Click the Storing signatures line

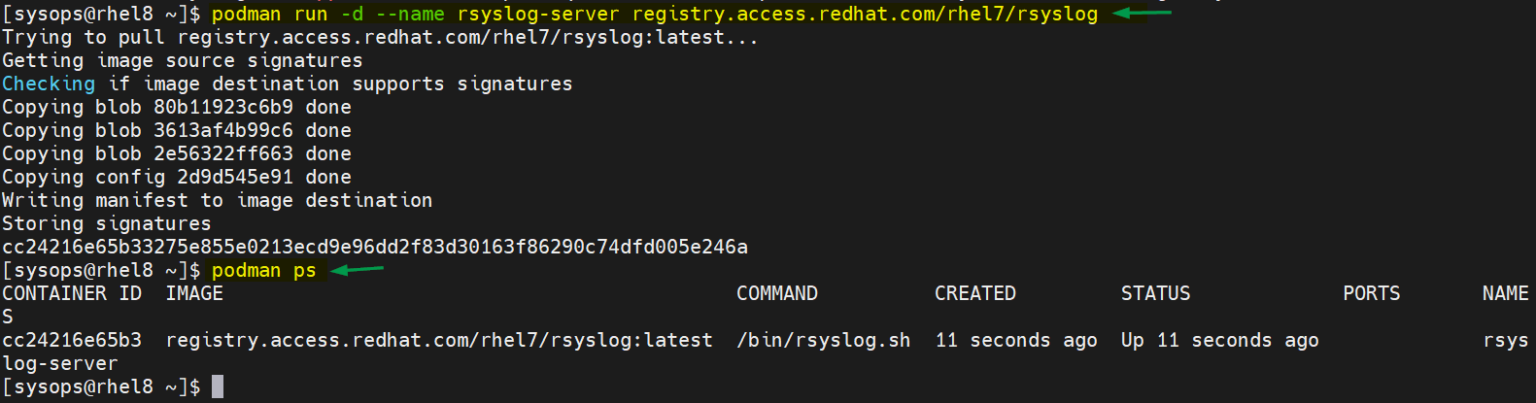tap(107, 224)
